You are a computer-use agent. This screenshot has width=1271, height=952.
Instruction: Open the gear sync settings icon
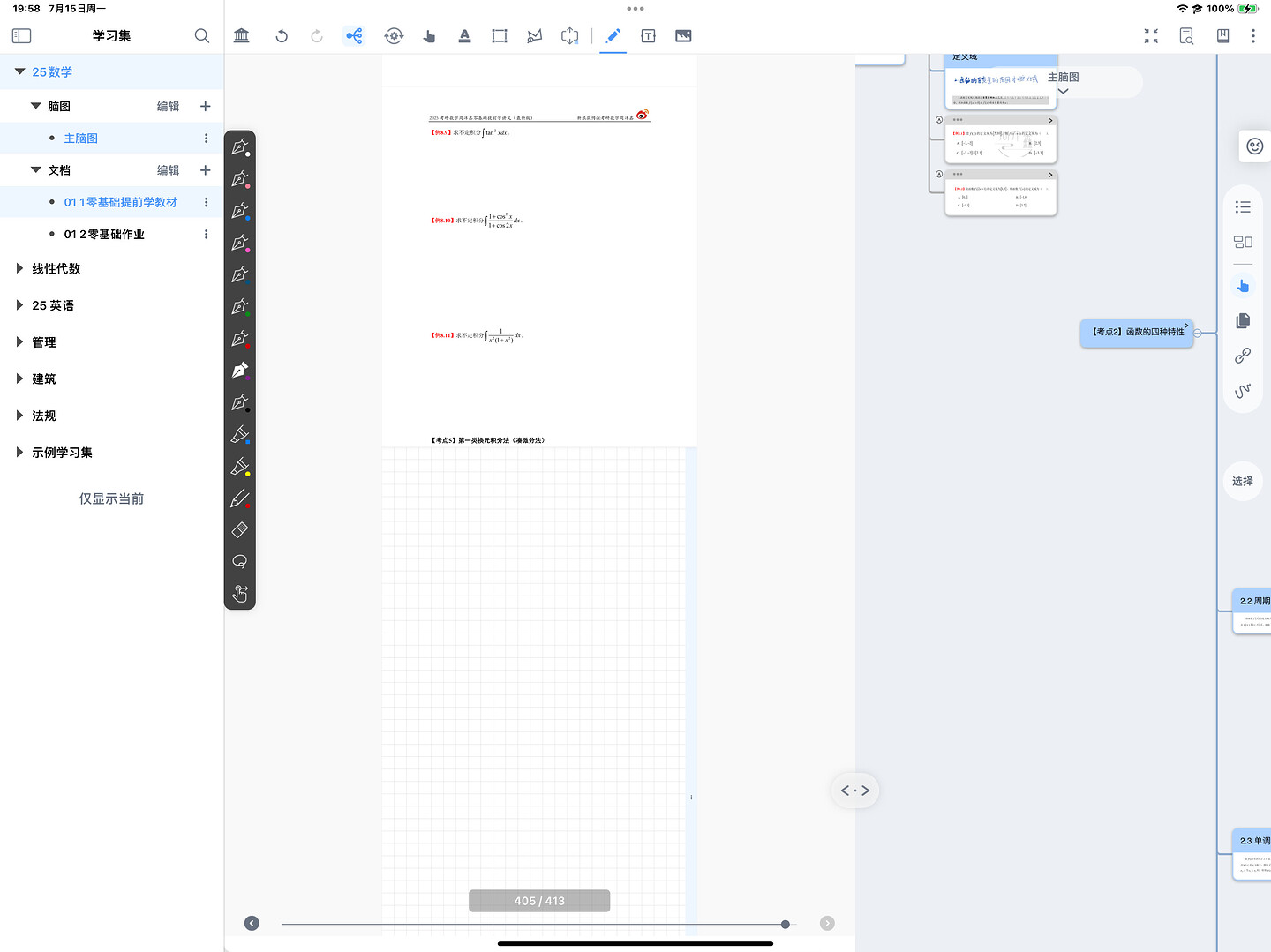[x=394, y=35]
